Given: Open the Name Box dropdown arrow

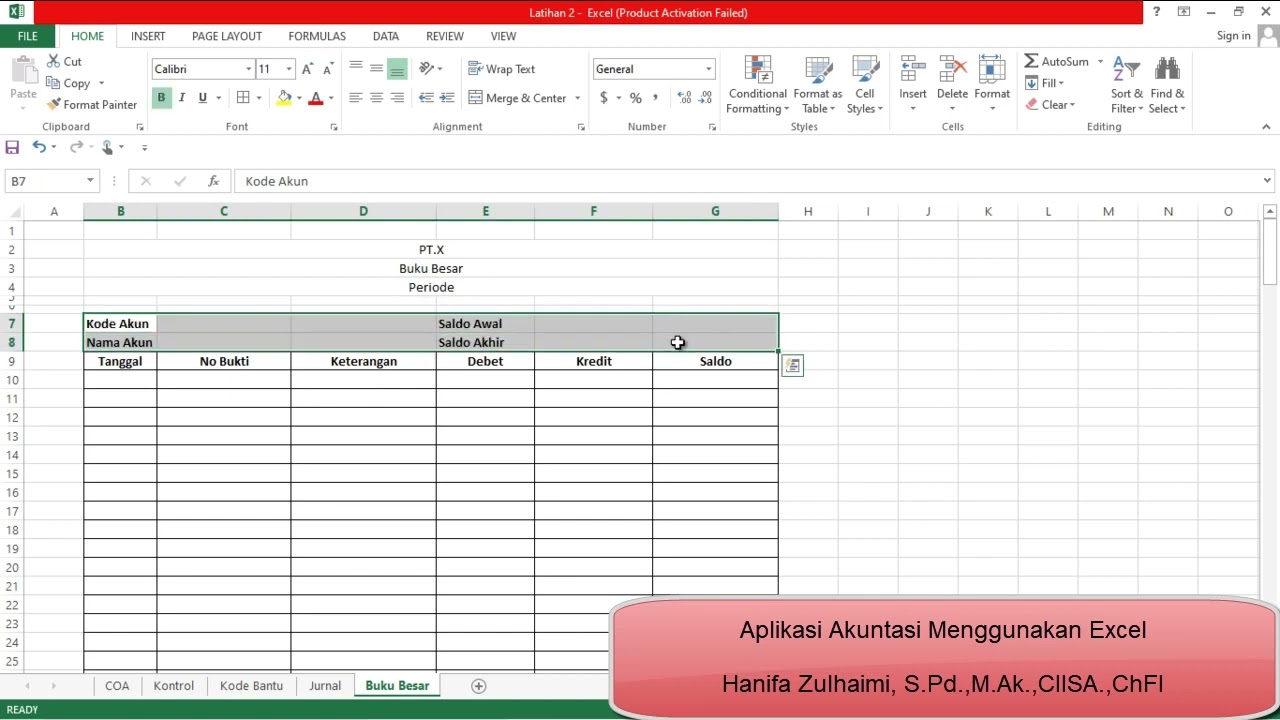Looking at the screenshot, I should (x=90, y=181).
